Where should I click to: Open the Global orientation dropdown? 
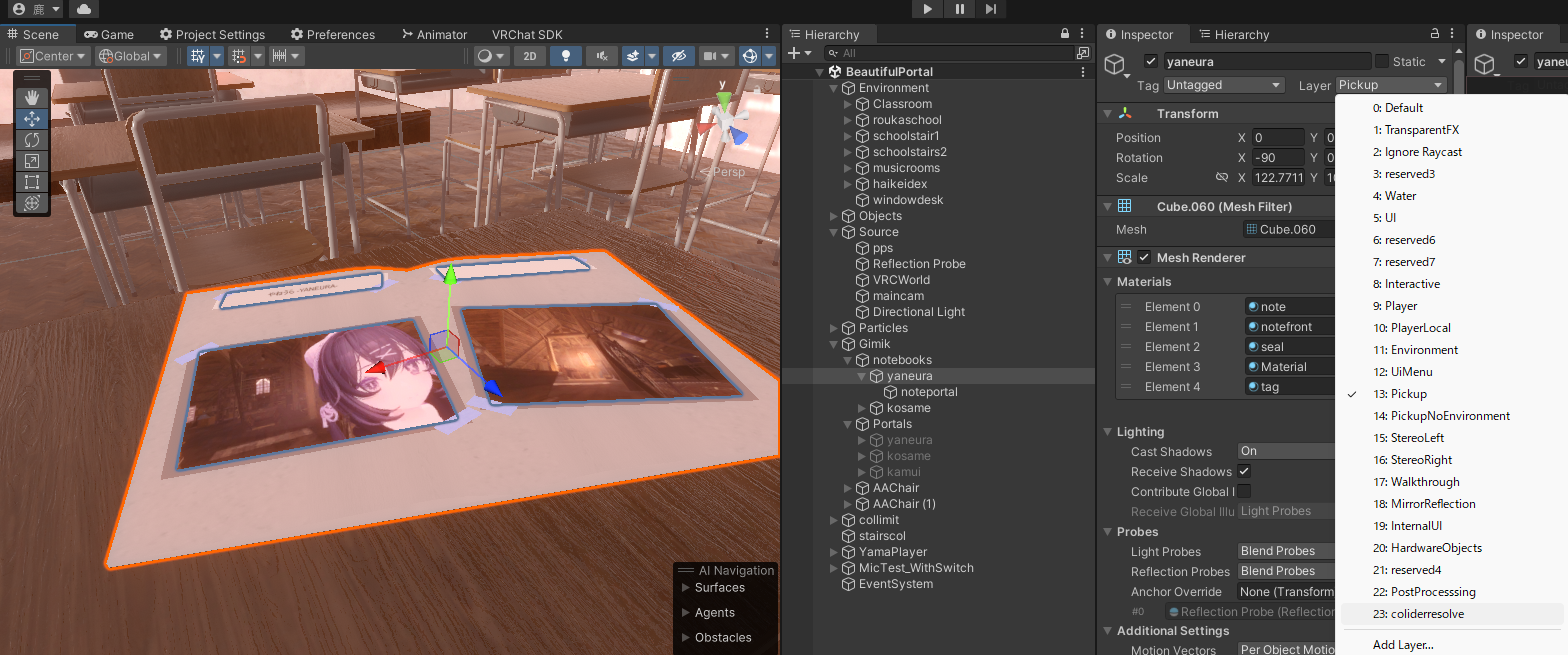pos(130,56)
